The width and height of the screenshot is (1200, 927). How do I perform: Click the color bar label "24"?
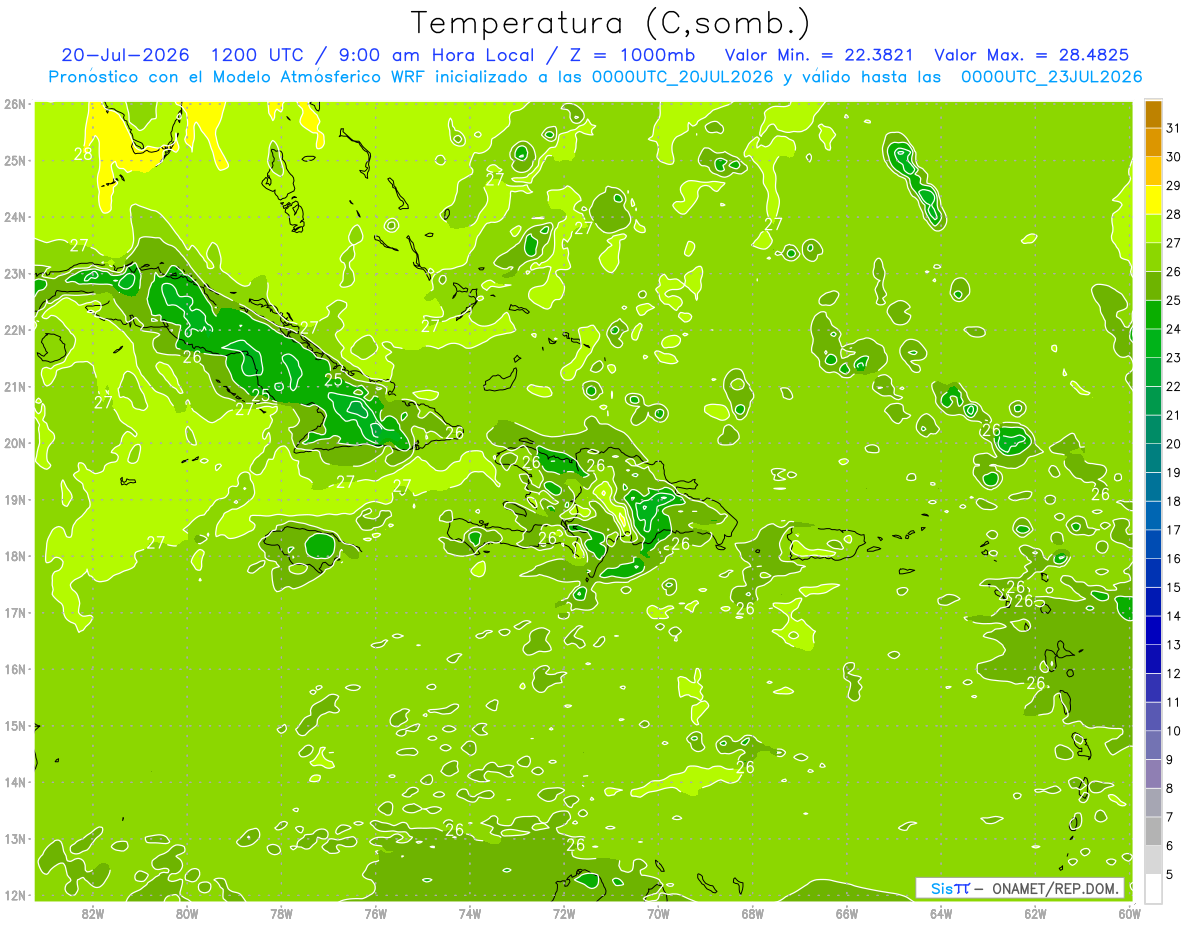(x=1173, y=329)
